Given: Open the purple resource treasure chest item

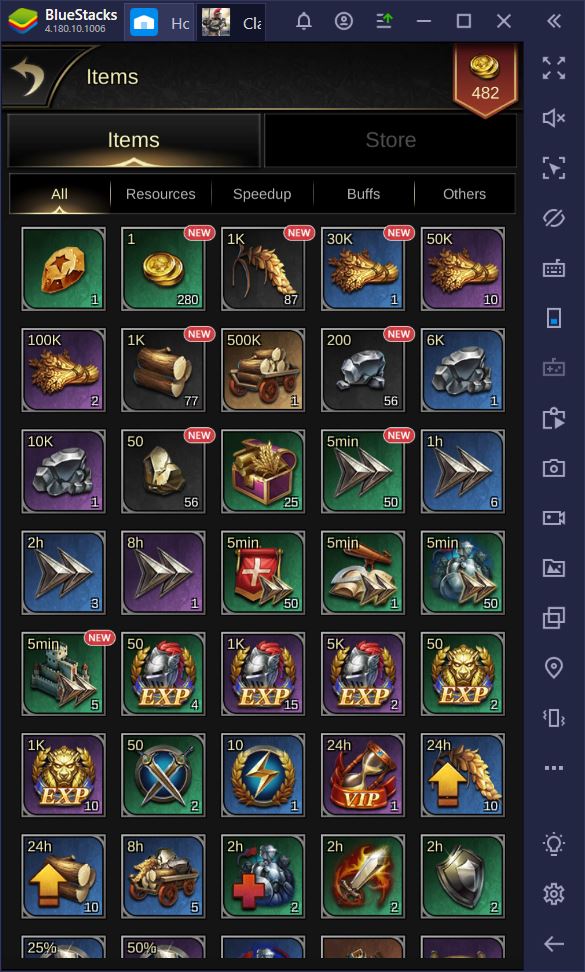Looking at the screenshot, I should point(263,471).
